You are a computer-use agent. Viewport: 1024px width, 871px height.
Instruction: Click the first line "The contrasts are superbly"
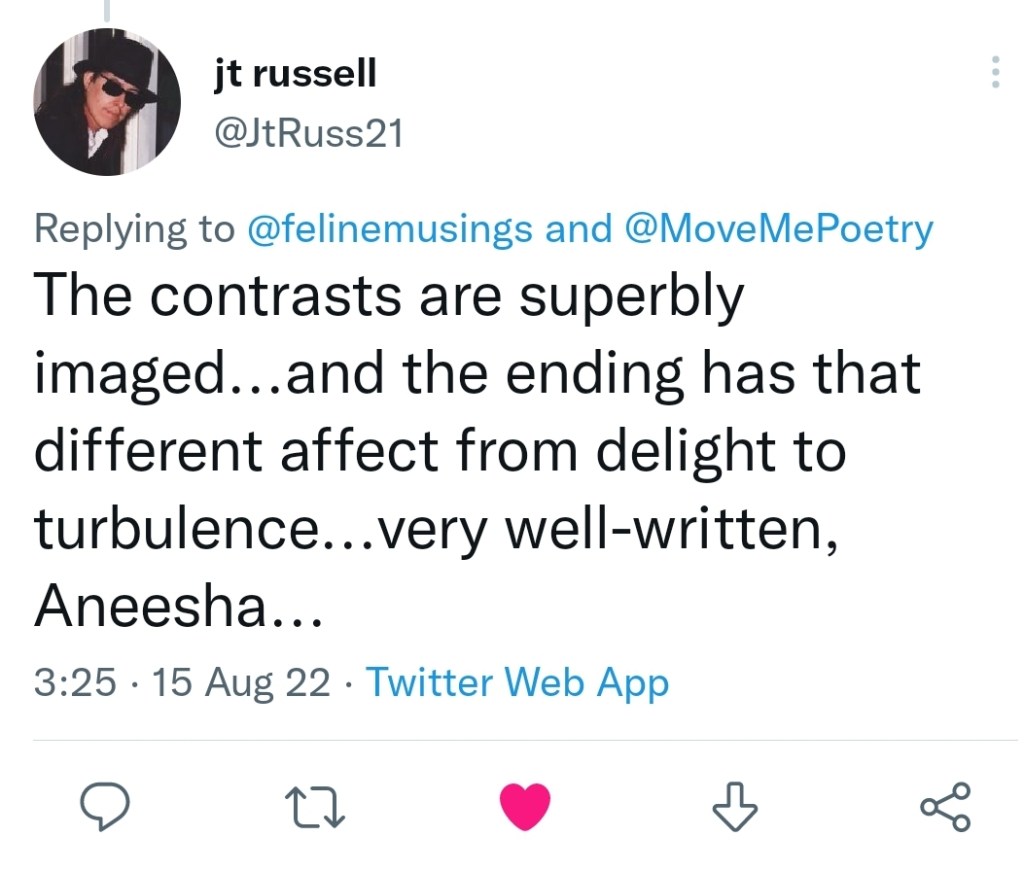(x=389, y=297)
